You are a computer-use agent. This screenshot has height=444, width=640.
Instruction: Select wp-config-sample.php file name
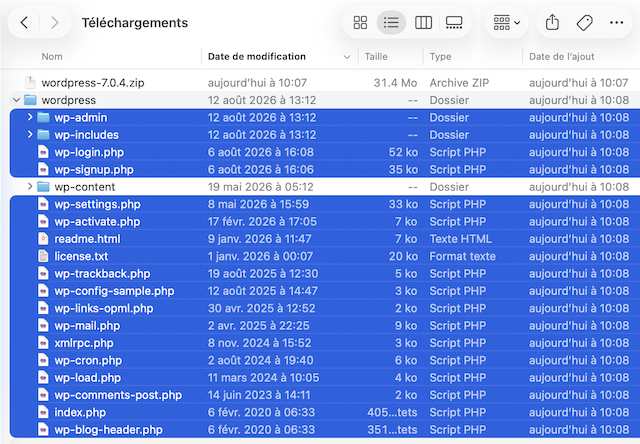coord(114,291)
